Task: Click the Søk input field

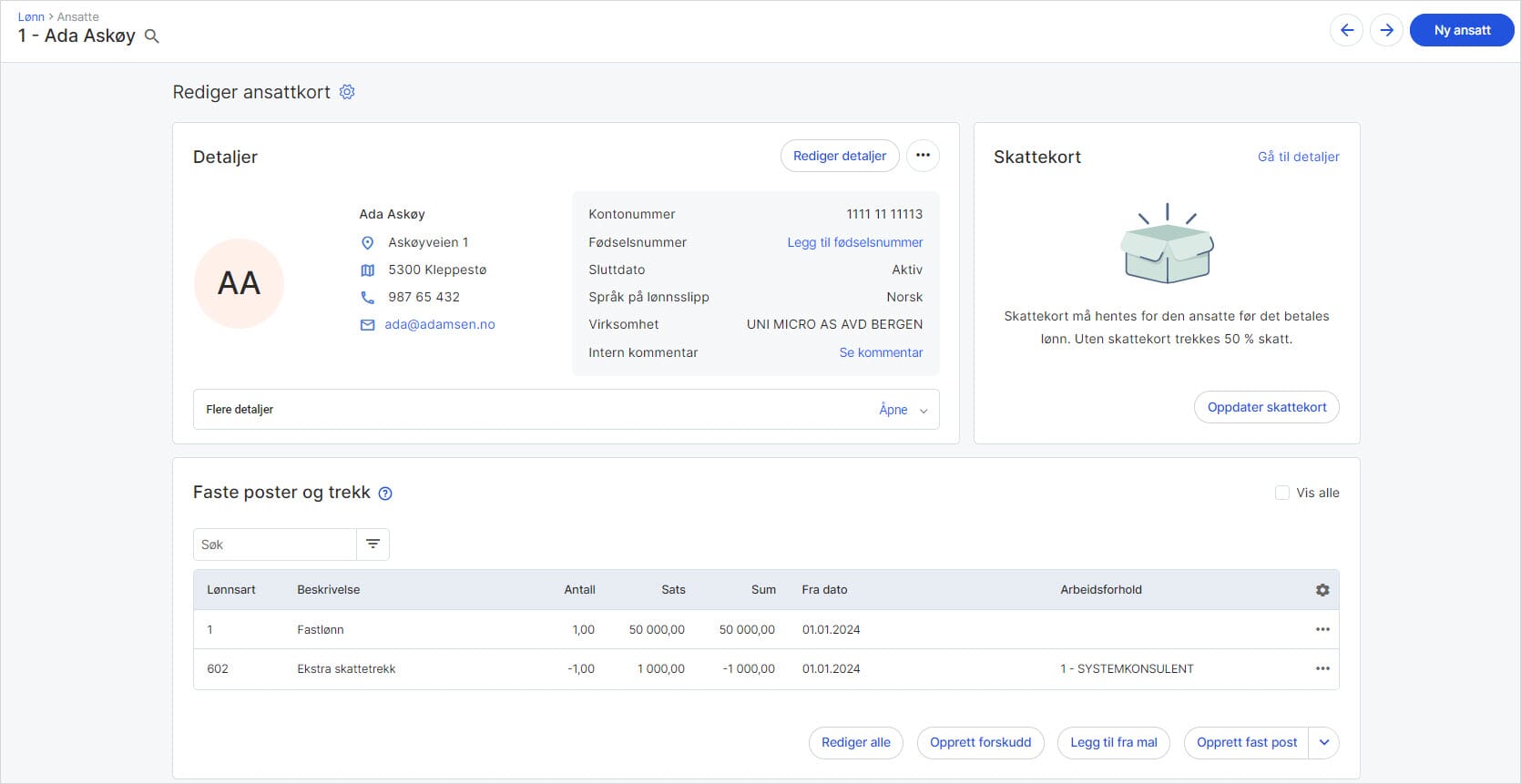Action: coord(274,545)
